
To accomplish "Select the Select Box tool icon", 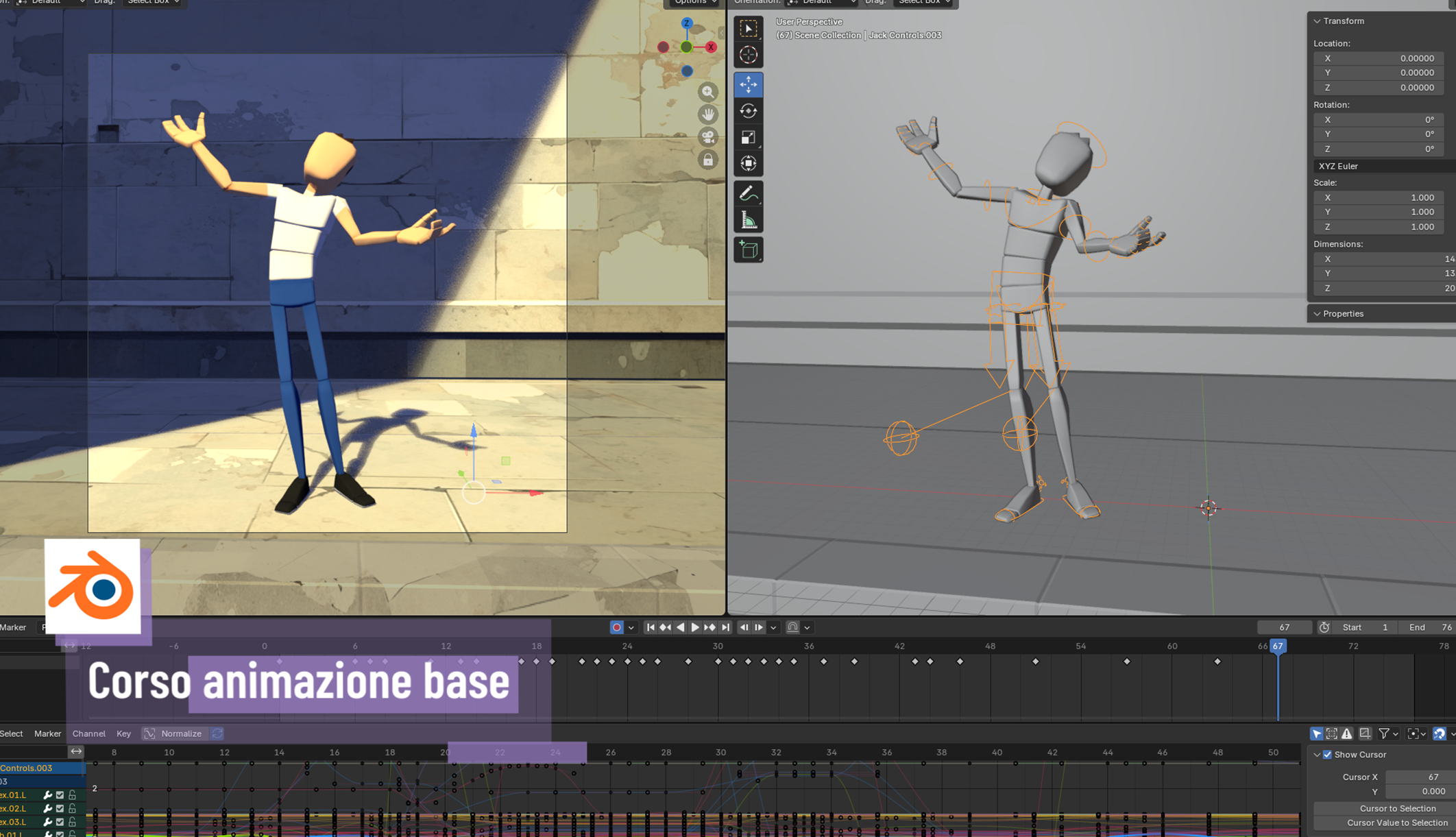I will (748, 29).
